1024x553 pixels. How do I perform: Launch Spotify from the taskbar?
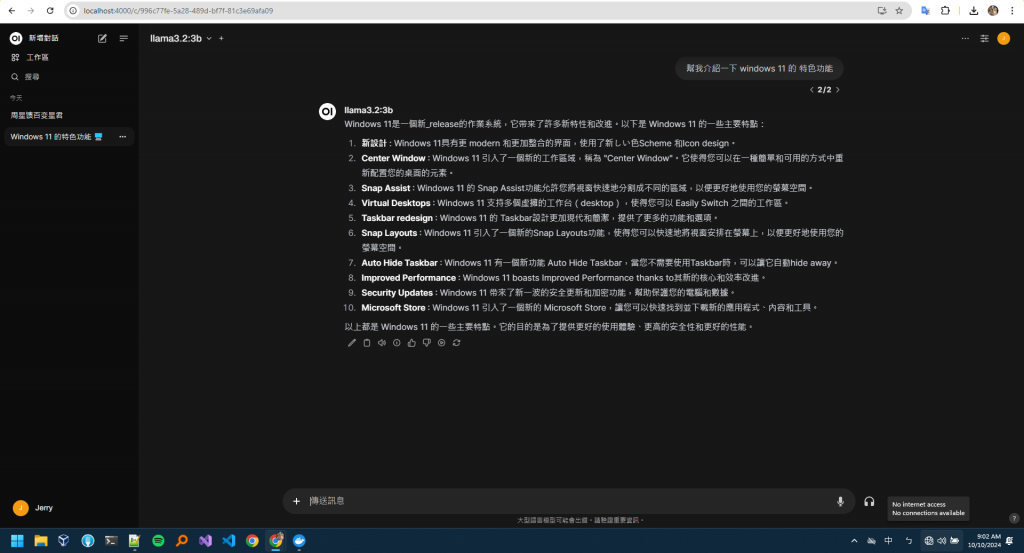coord(158,541)
